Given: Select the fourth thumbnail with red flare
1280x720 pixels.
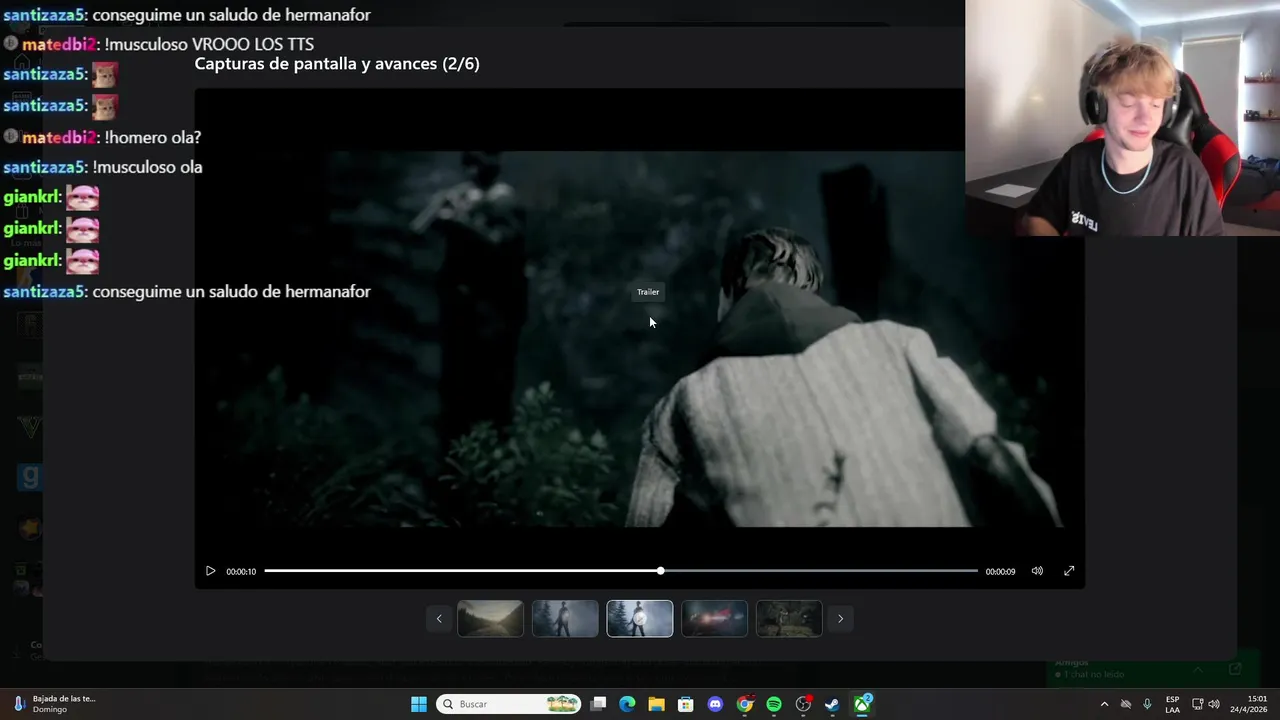Looking at the screenshot, I should click(714, 619).
